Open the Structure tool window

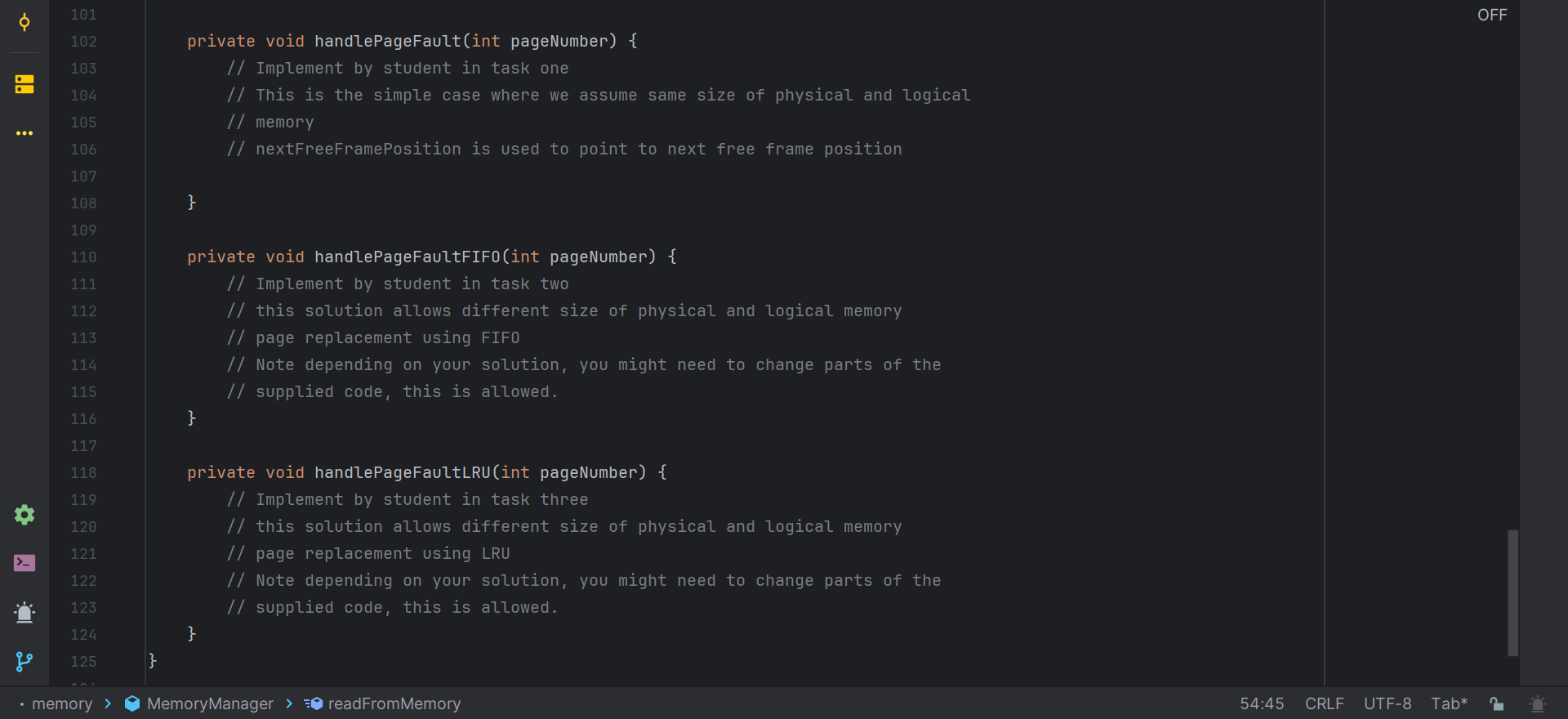24,83
